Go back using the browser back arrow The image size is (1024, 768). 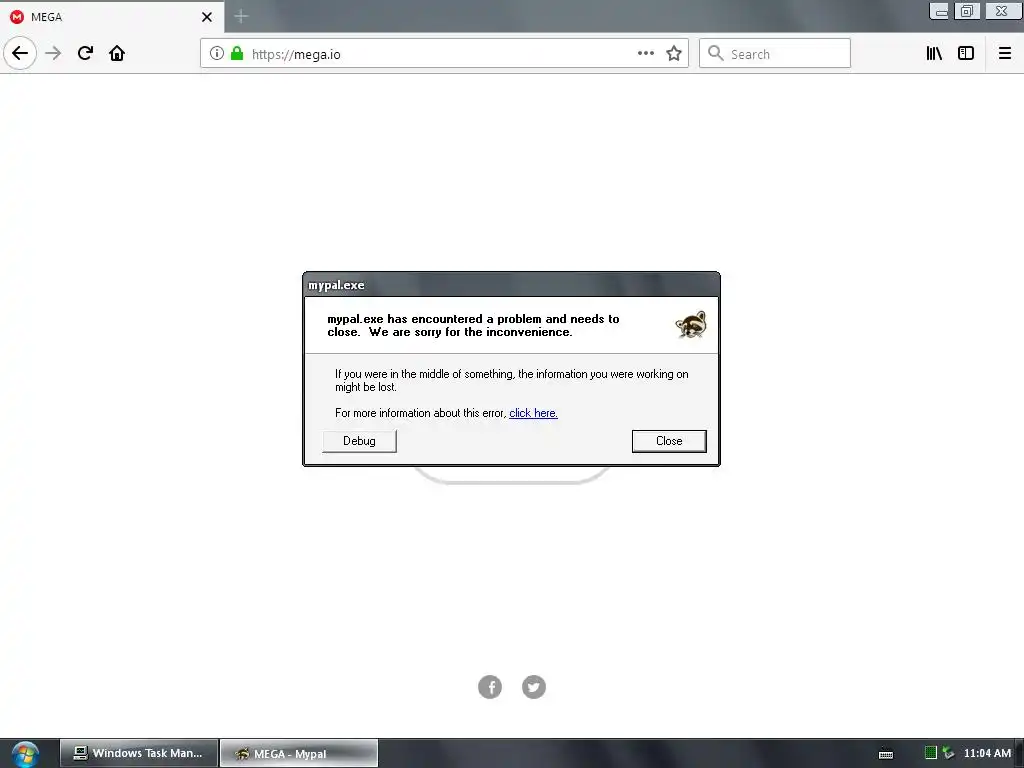click(20, 54)
